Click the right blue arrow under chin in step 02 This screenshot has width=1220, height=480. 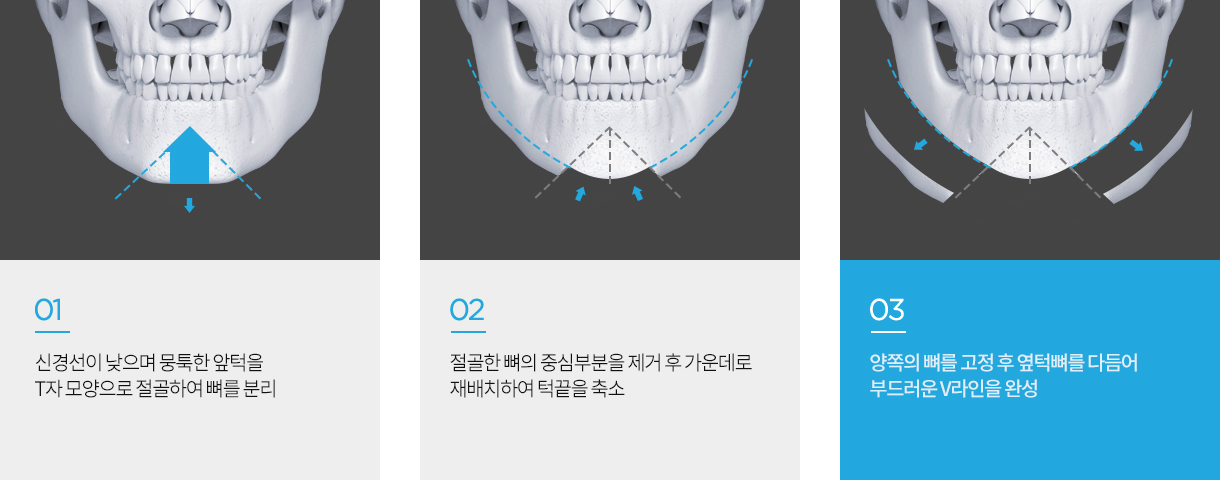[x=636, y=193]
